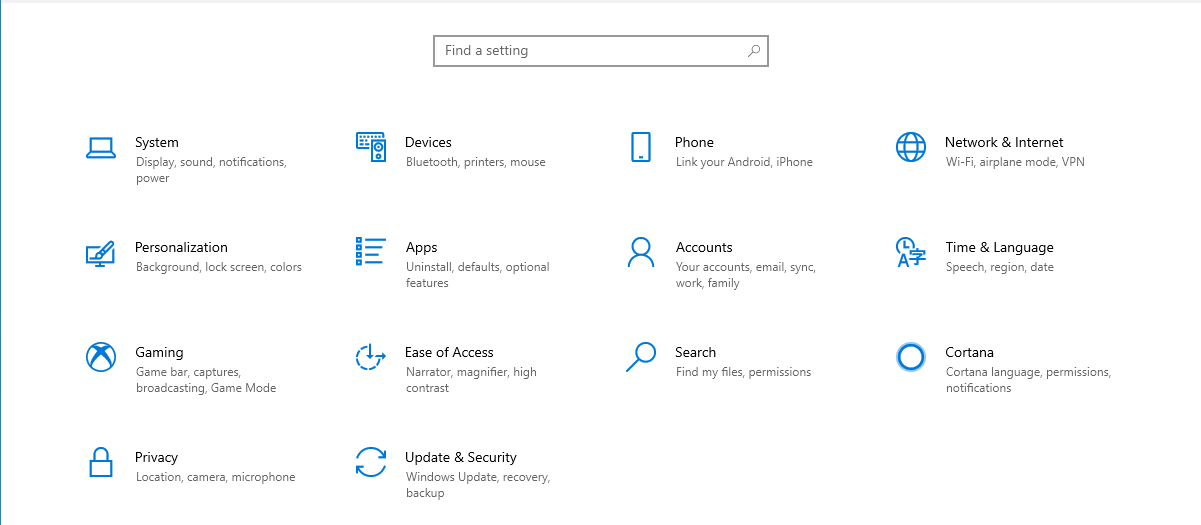Click into the Find a setting field
Image resolution: width=1201 pixels, height=525 pixels.
tap(590, 51)
